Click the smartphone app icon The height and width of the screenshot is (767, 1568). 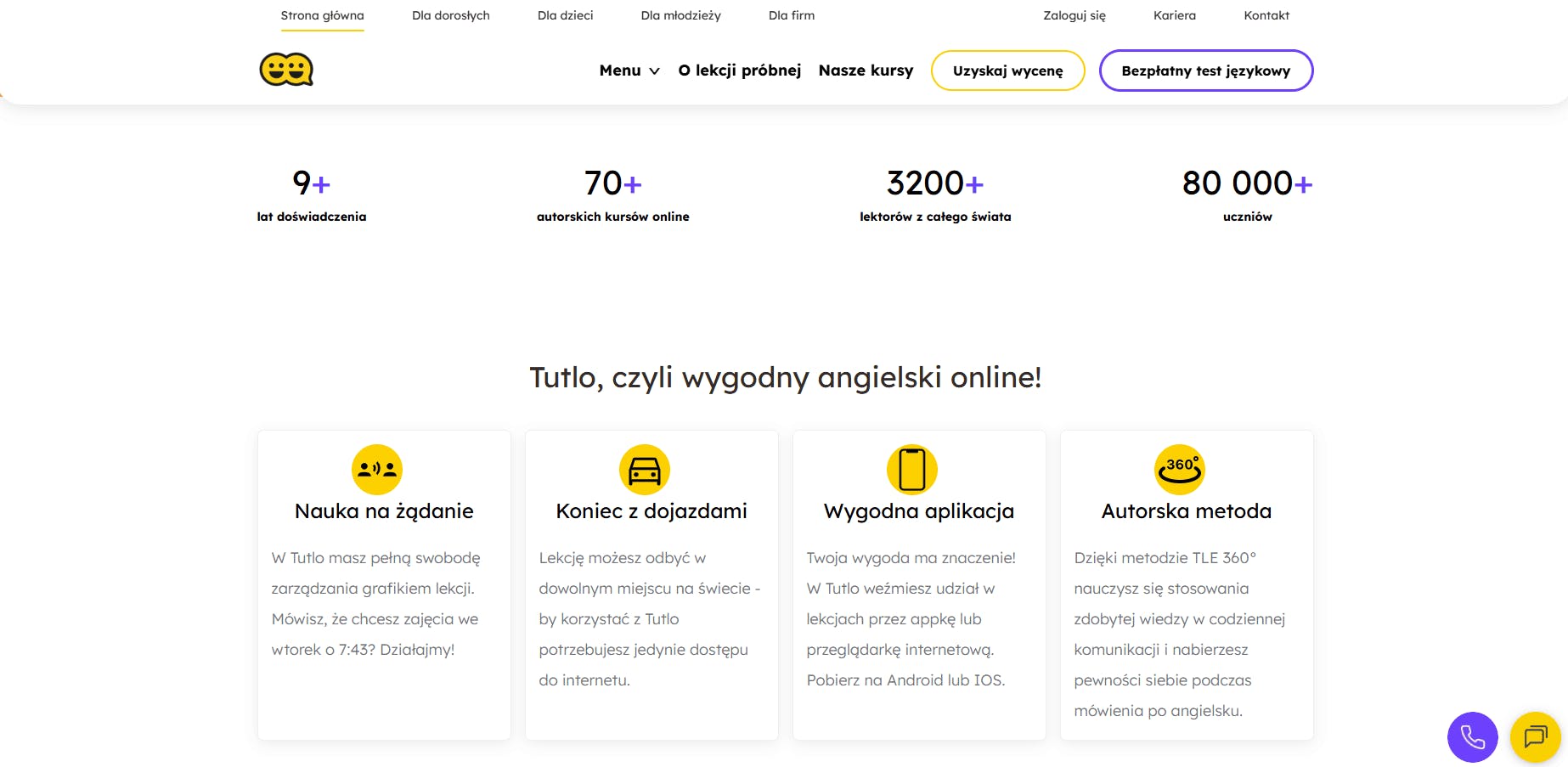pyautogui.click(x=911, y=469)
